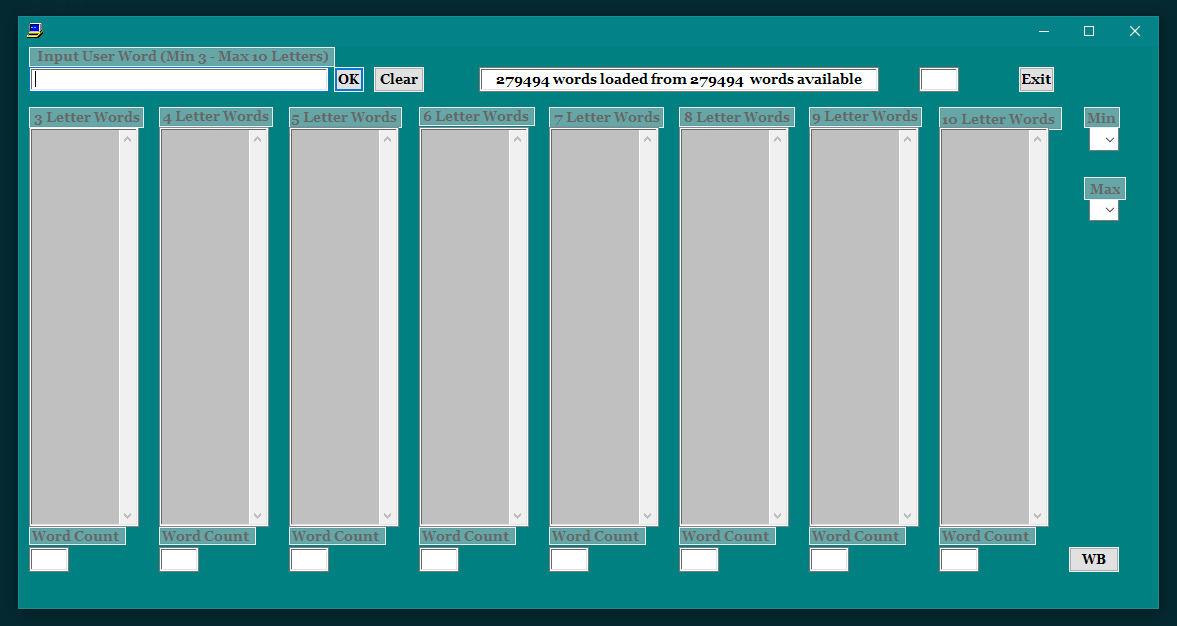Click Word Count box under 4 Letter Words

click(x=179, y=559)
